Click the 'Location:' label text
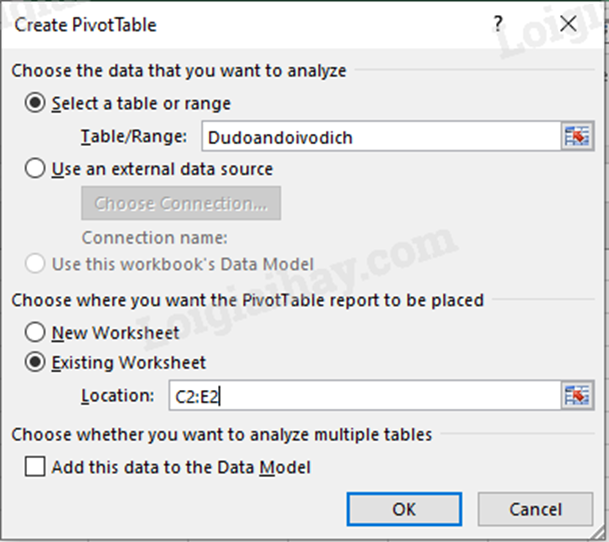 pyautogui.click(x=118, y=396)
